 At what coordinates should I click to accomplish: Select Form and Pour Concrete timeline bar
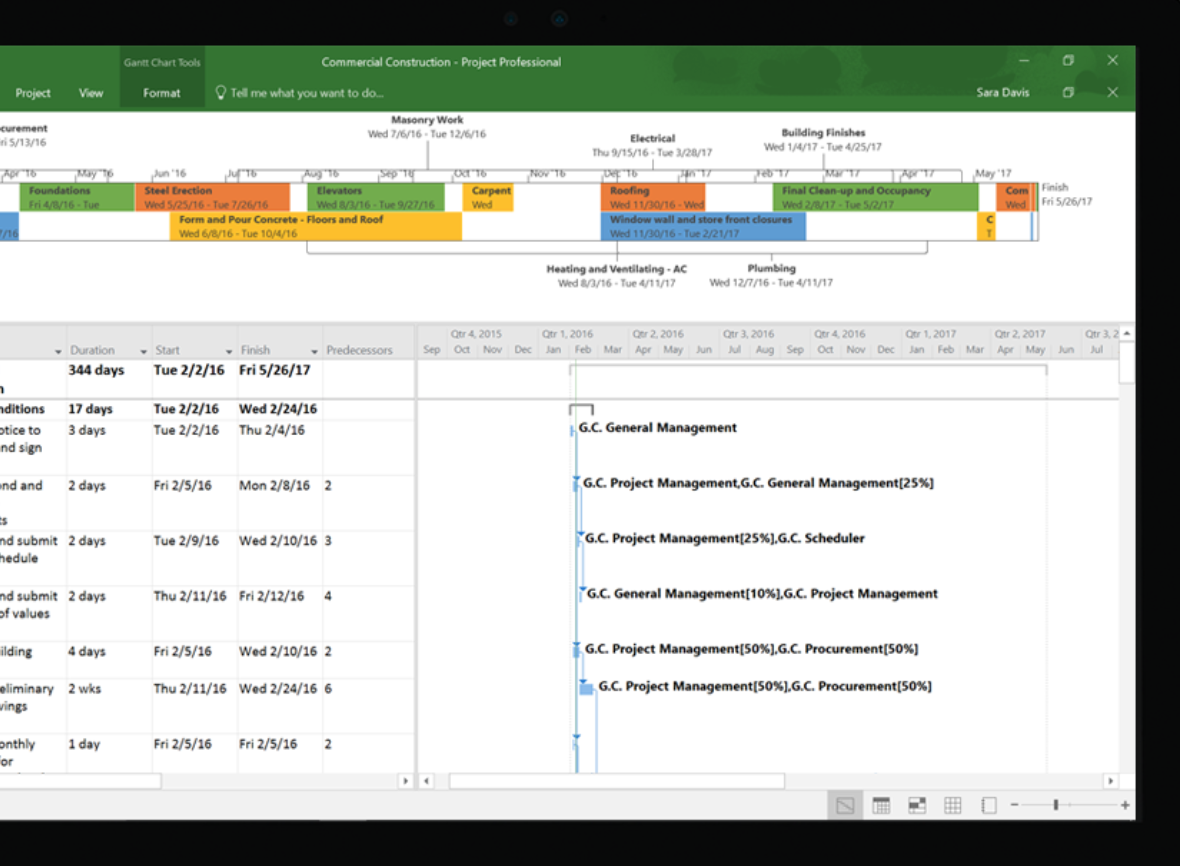[316, 226]
